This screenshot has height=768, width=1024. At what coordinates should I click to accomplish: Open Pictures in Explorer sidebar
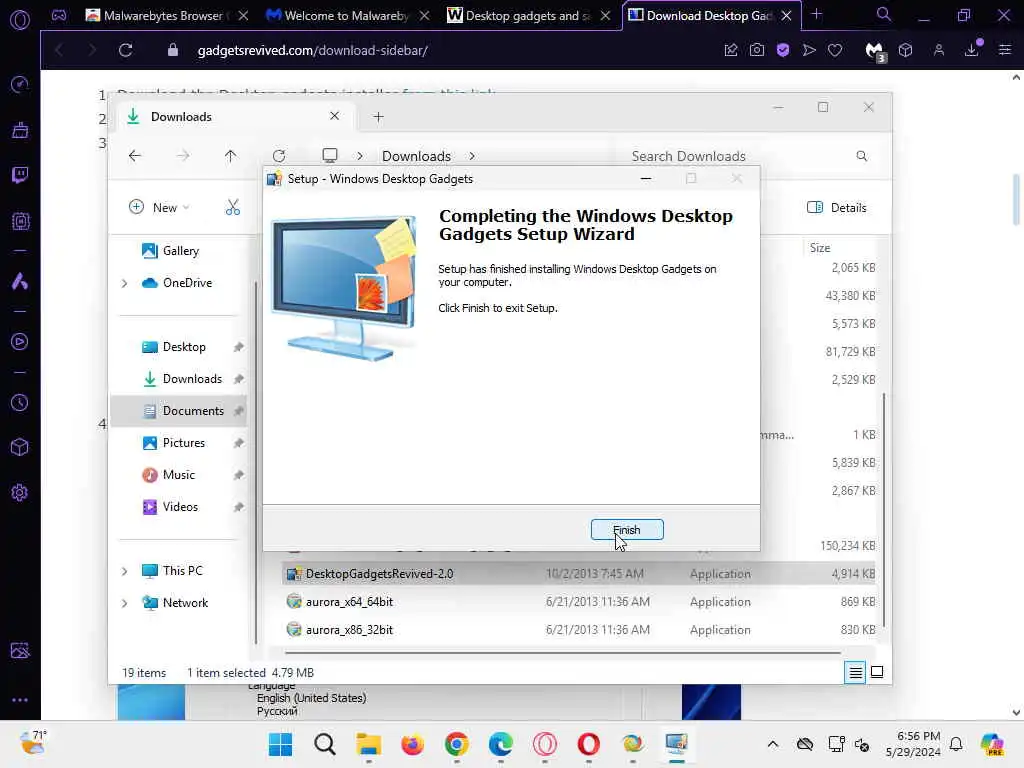(174, 443)
